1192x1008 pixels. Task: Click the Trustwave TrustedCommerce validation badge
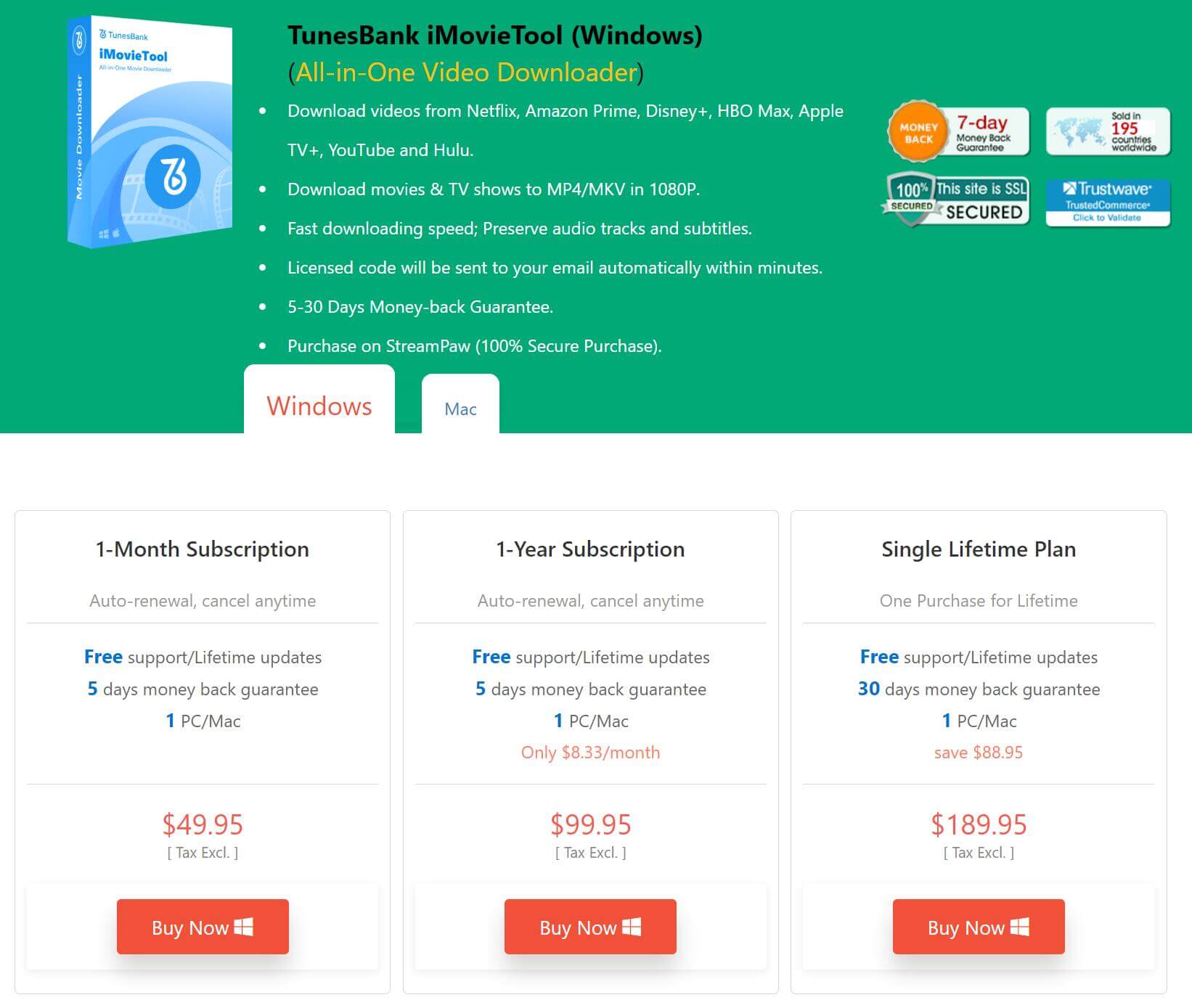[x=1108, y=202]
